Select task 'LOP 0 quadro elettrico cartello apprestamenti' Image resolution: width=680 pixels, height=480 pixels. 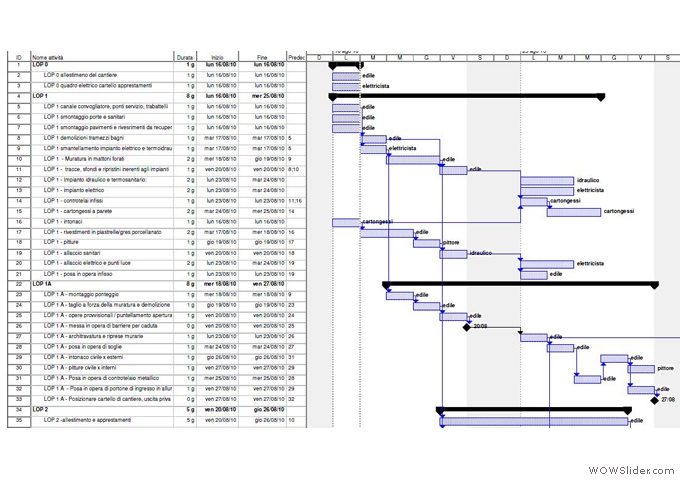(98, 85)
